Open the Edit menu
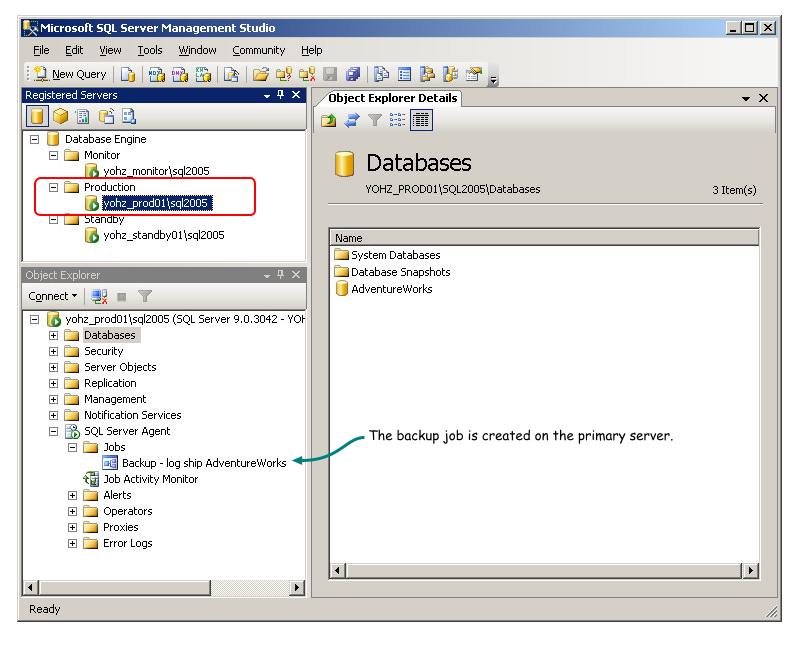 pos(74,50)
